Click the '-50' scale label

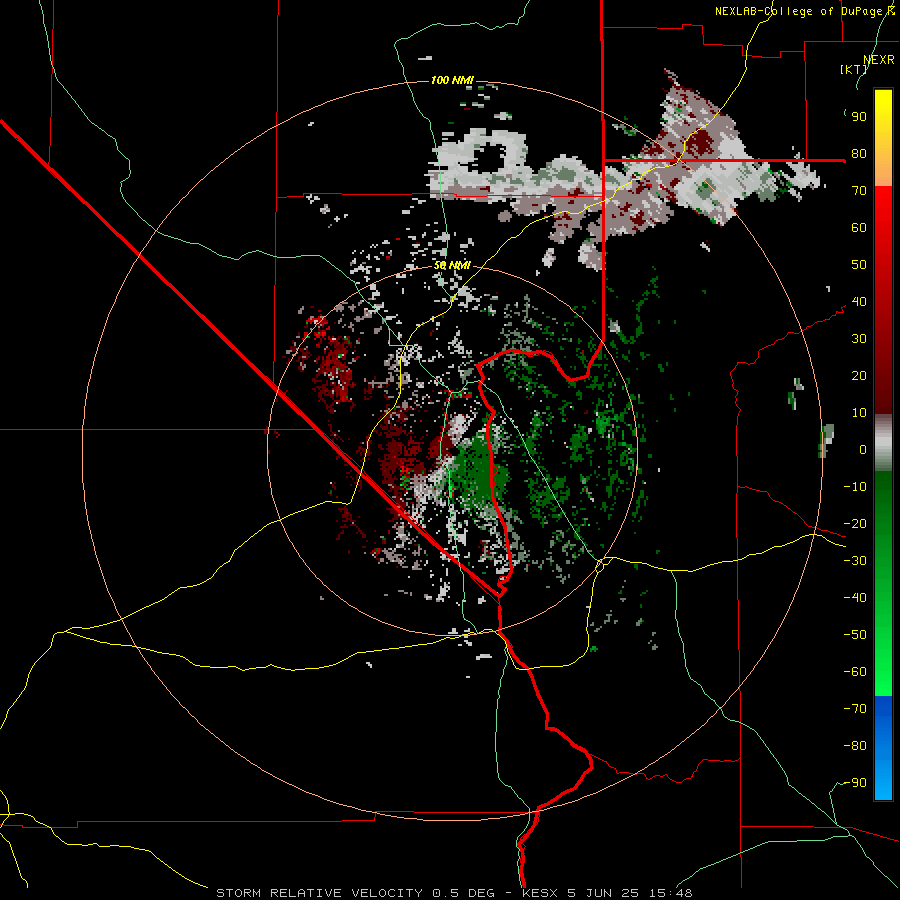(855, 635)
